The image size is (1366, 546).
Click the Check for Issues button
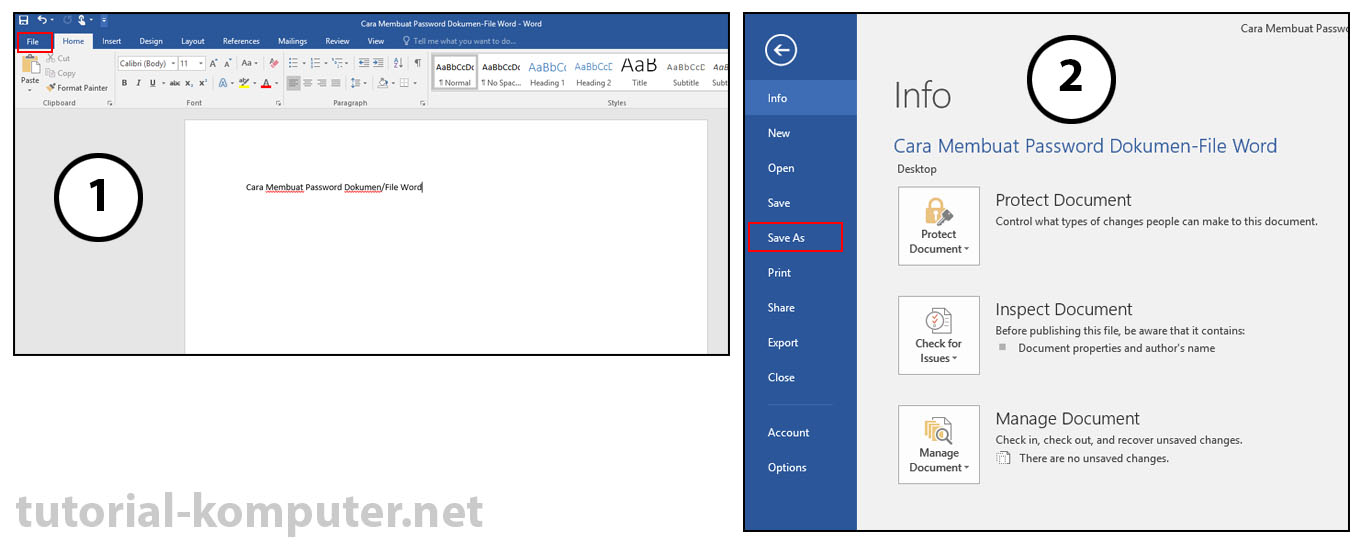click(x=938, y=335)
